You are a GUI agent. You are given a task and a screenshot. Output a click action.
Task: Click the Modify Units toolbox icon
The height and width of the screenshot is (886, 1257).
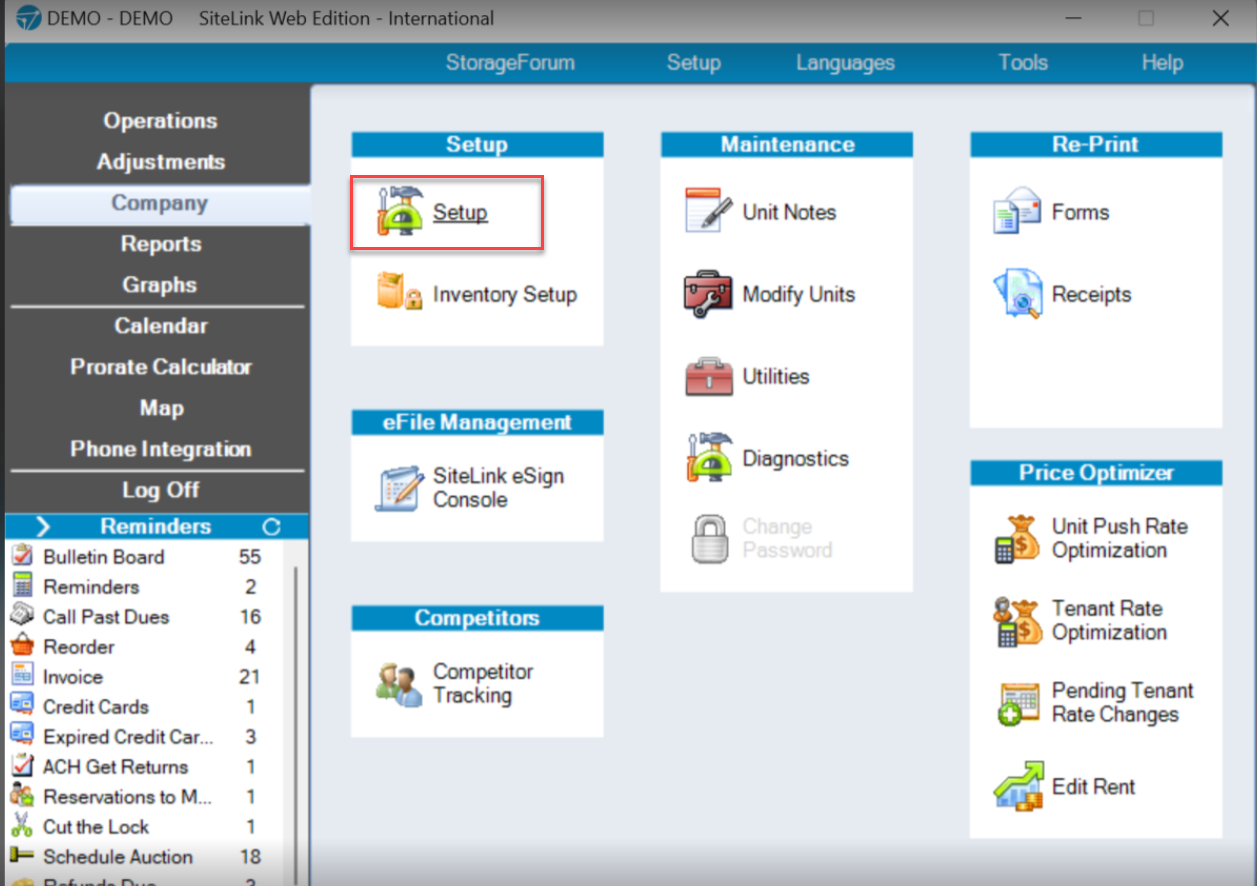point(709,294)
